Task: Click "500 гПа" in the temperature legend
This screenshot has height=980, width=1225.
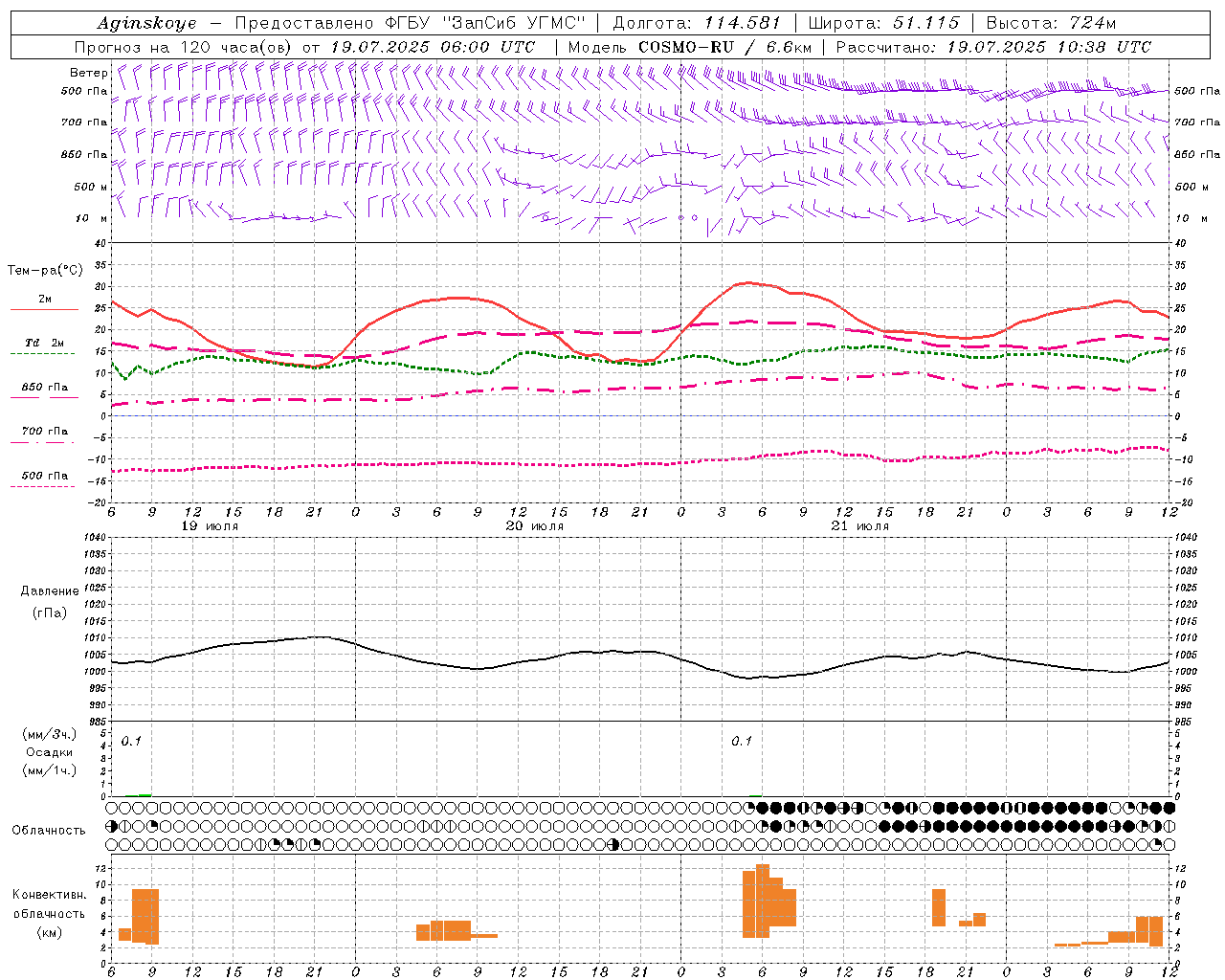Action: [x=45, y=476]
